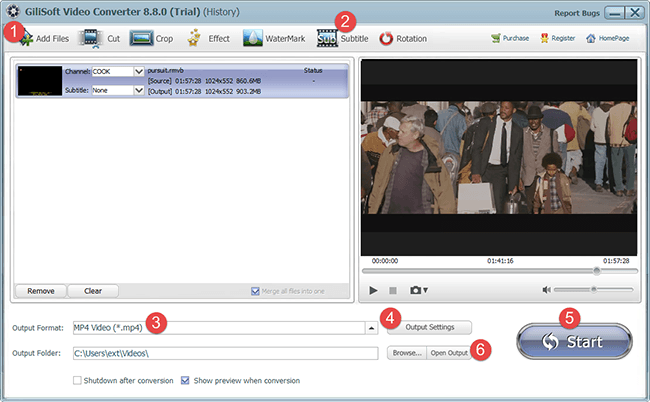Open the Output Format dropdown list
The image size is (650, 402).
pyautogui.click(x=371, y=327)
